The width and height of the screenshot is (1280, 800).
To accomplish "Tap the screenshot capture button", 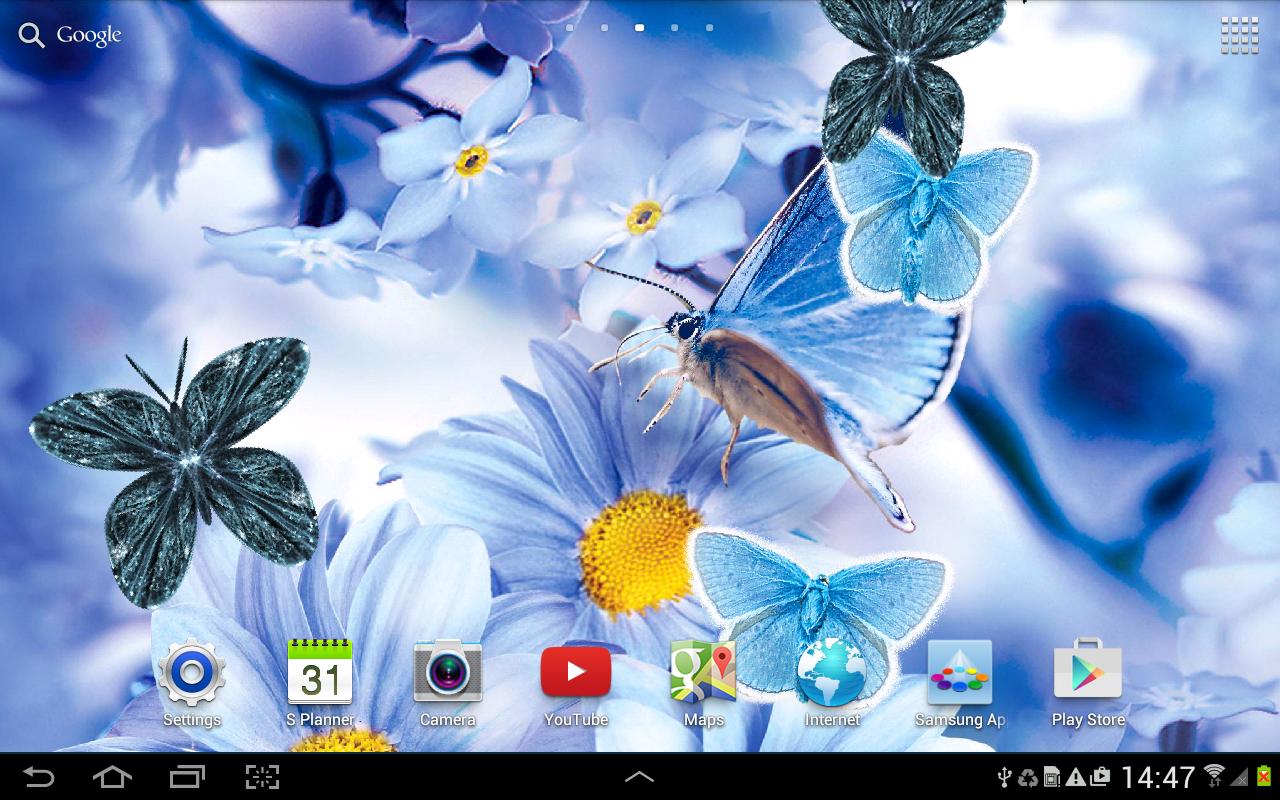I will (x=262, y=777).
